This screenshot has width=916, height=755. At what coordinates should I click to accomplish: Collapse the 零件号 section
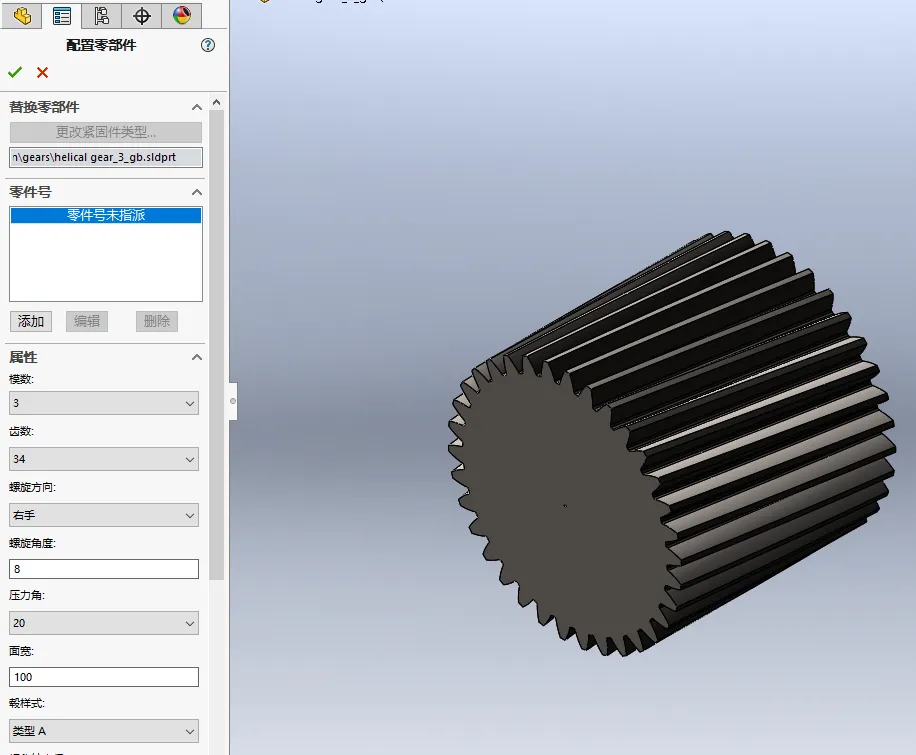click(197, 192)
